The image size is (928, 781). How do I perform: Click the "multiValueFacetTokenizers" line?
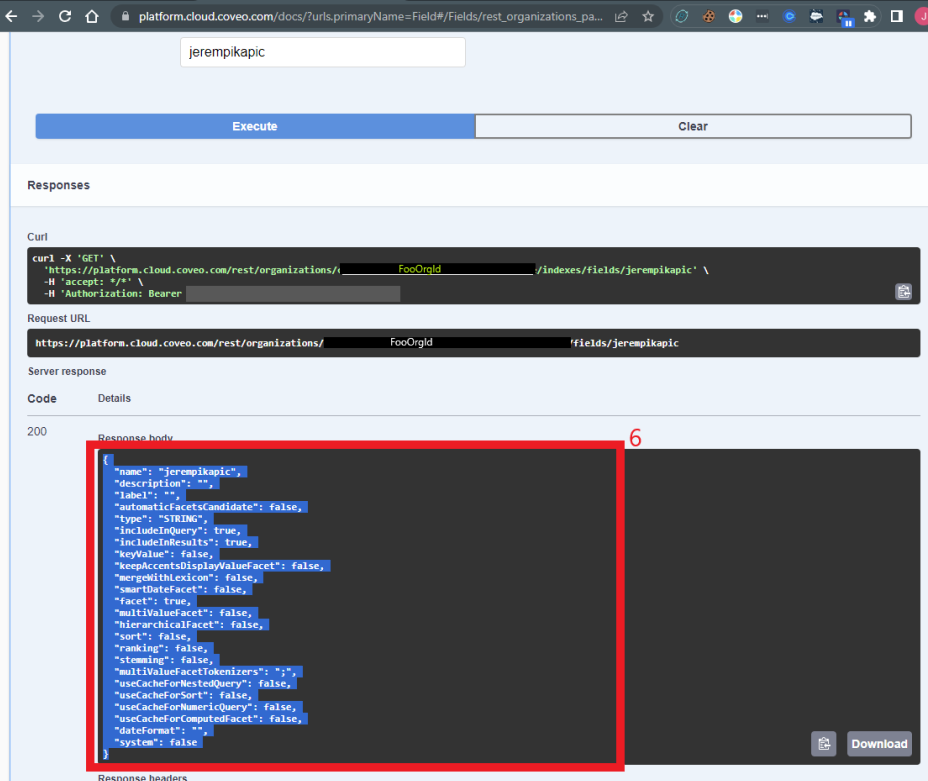pos(205,672)
